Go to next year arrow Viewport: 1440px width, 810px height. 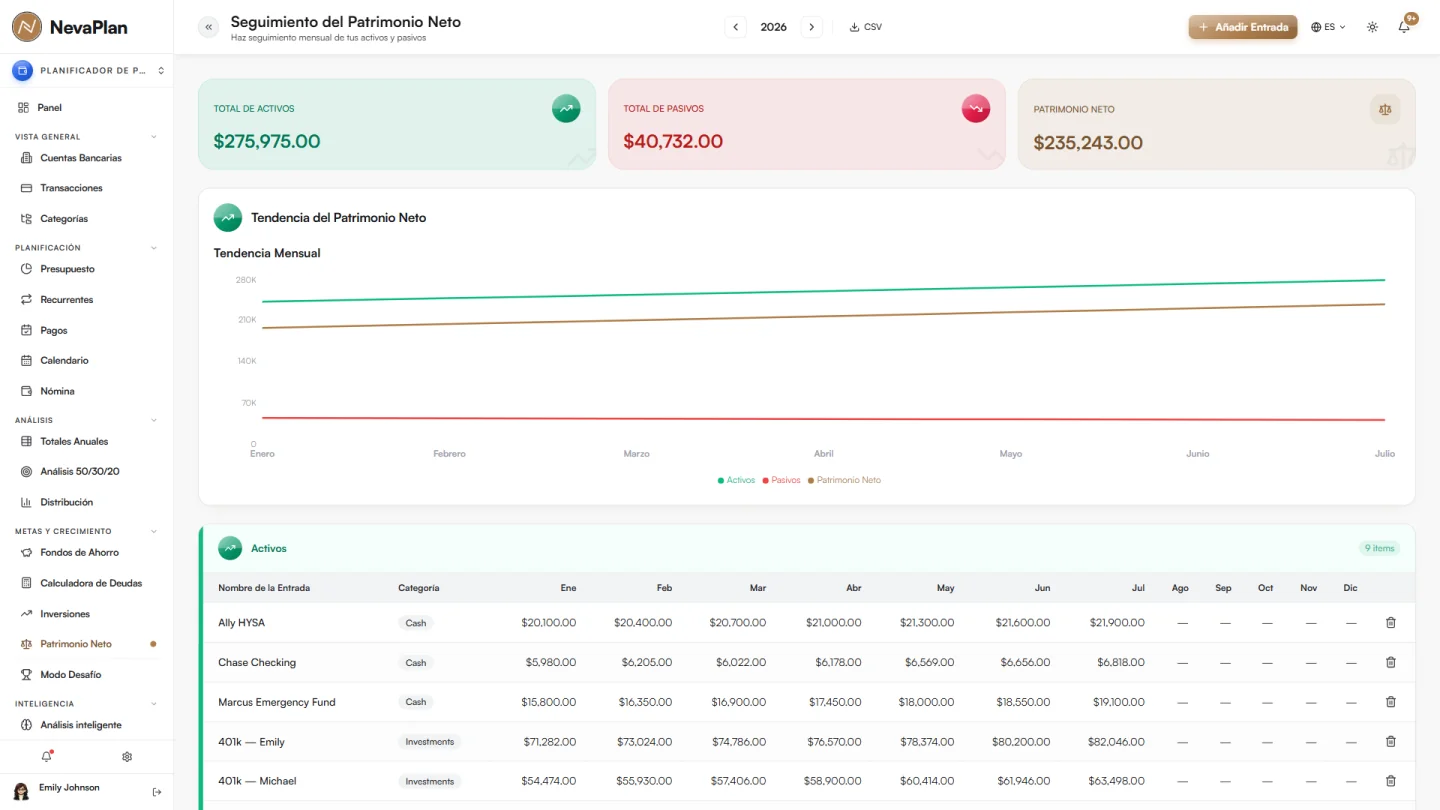[x=812, y=27]
